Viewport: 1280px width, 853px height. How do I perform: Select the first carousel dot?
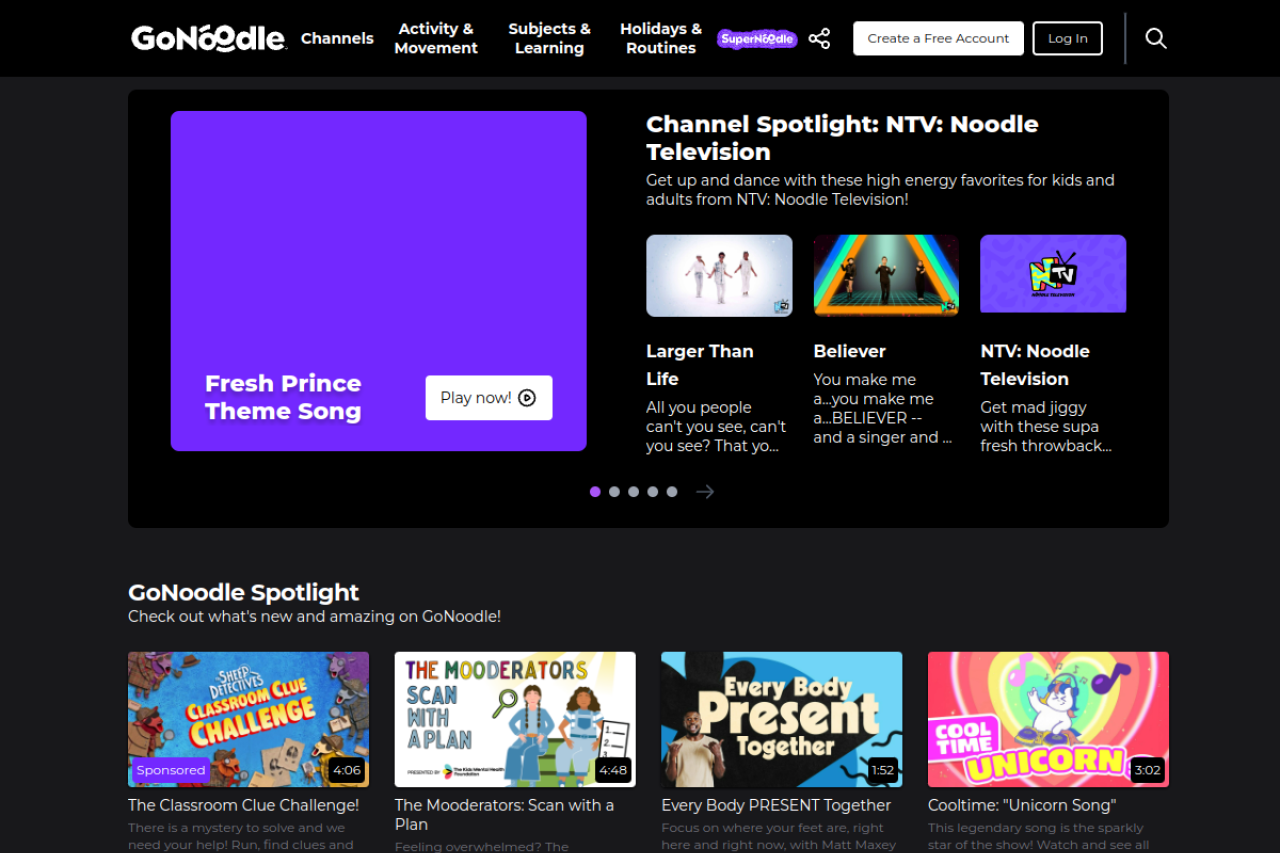click(595, 492)
